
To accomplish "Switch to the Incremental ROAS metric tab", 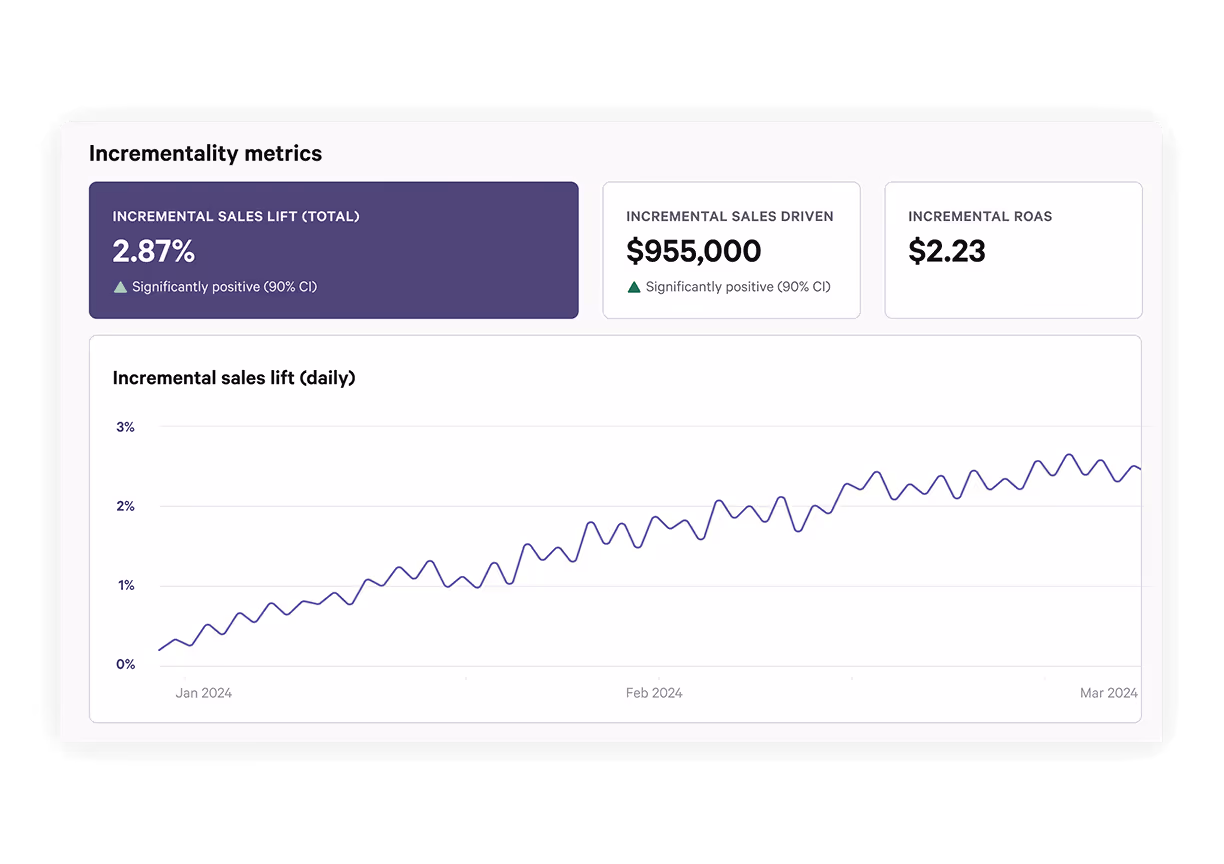I will pos(1013,250).
